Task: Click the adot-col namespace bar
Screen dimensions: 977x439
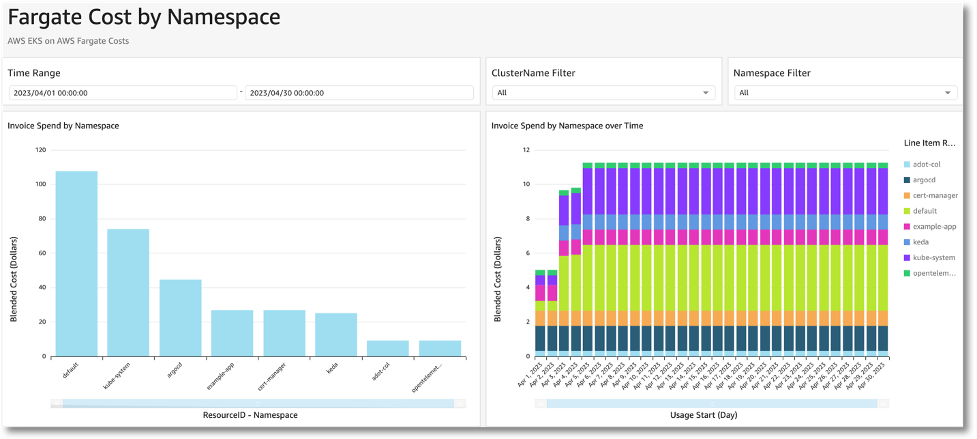Action: (388, 348)
